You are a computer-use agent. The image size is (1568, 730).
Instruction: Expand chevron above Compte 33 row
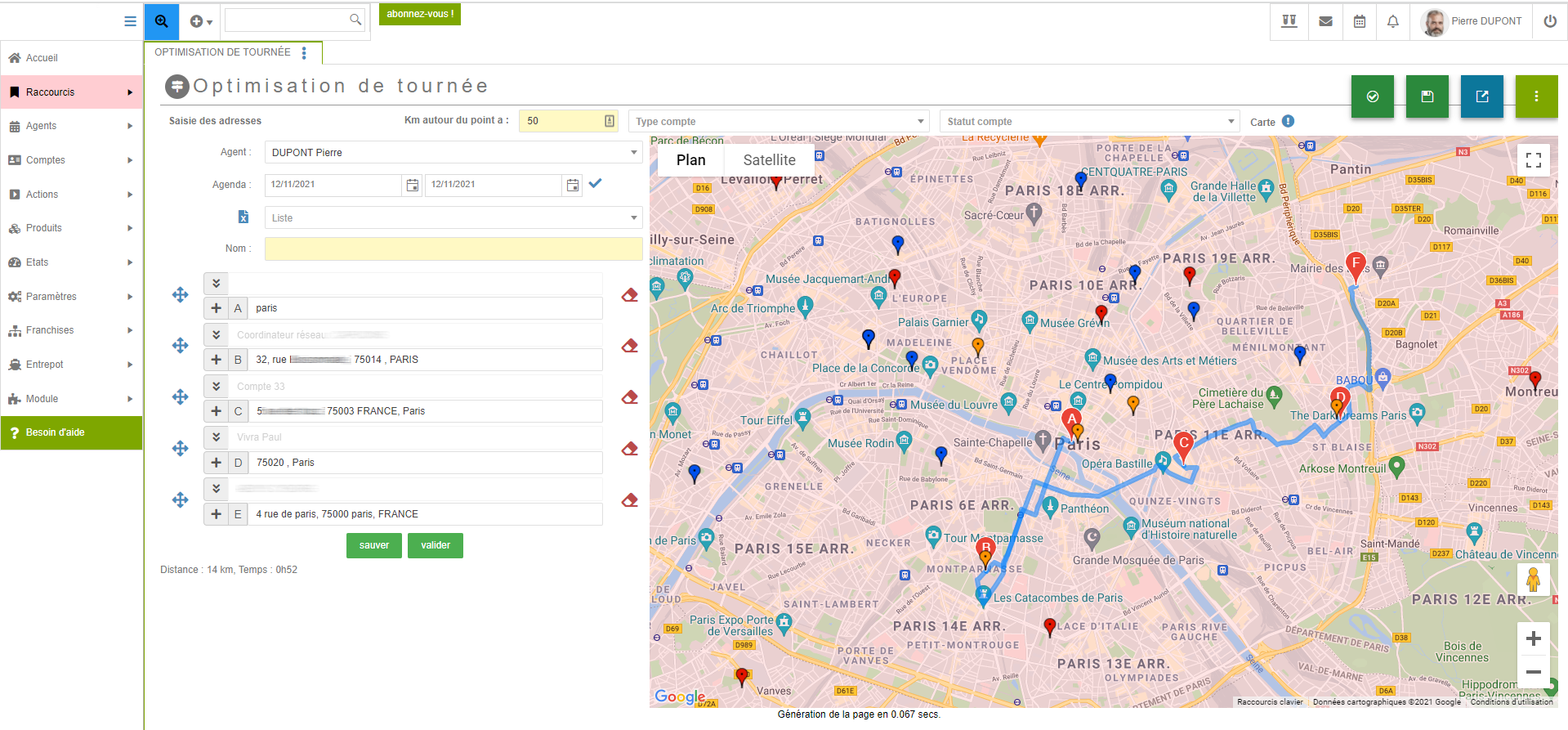[217, 386]
